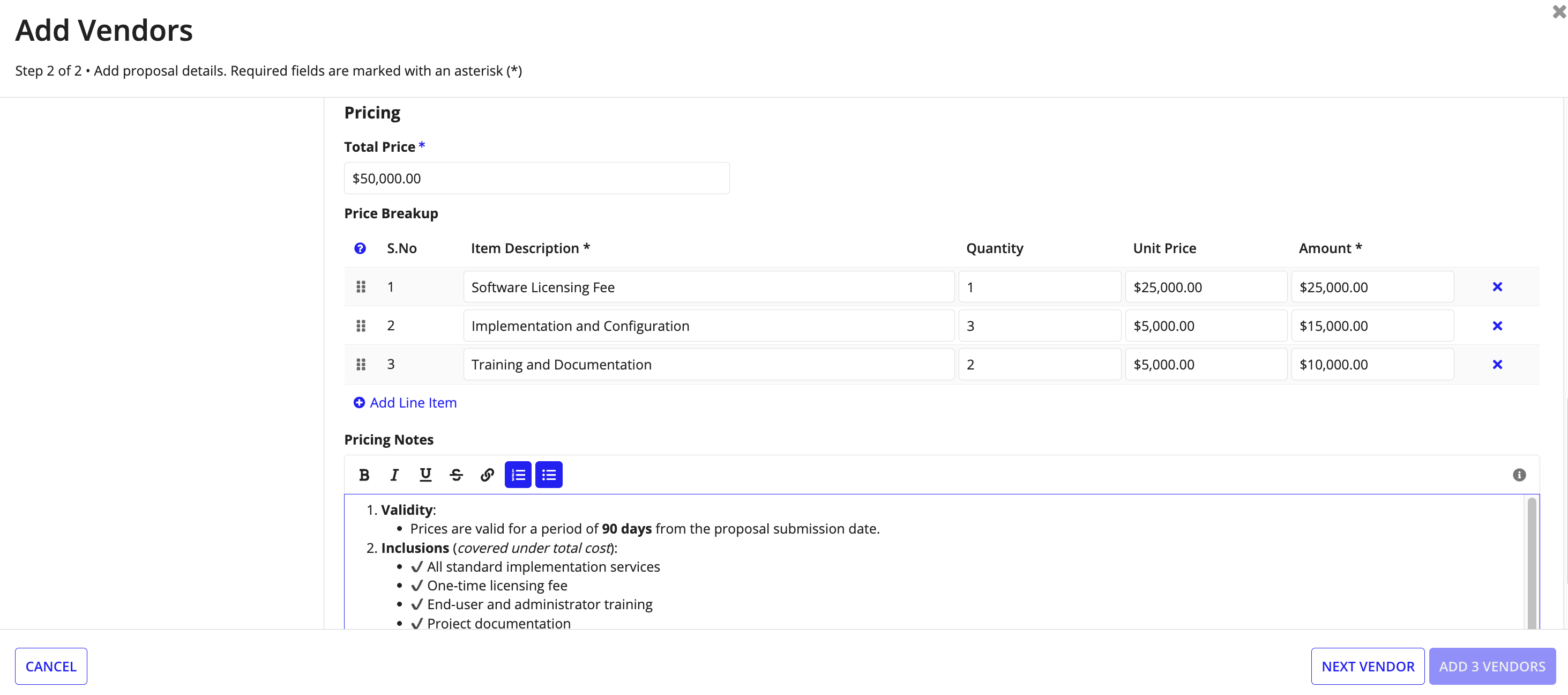Image resolution: width=1568 pixels, height=695 pixels.
Task: Toggle bold formatting in Pricing Notes
Action: (364, 475)
